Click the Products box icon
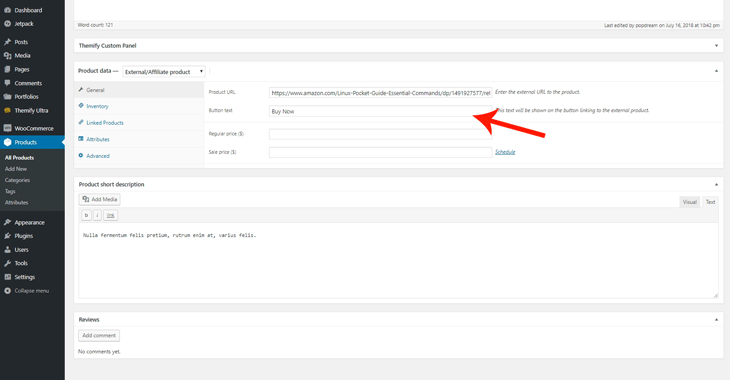The width and height of the screenshot is (730, 380). (7, 142)
